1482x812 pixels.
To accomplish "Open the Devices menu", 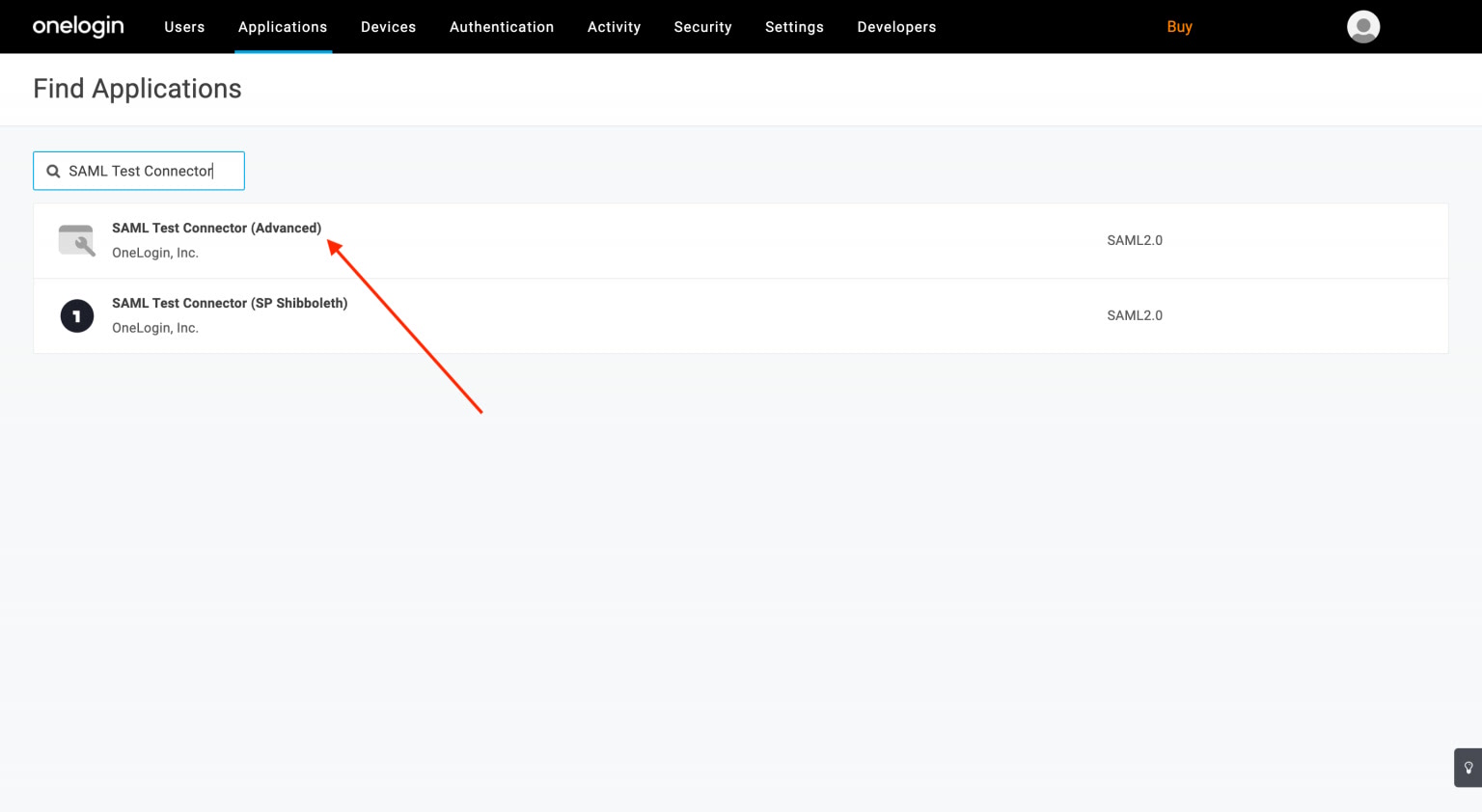I will (388, 27).
